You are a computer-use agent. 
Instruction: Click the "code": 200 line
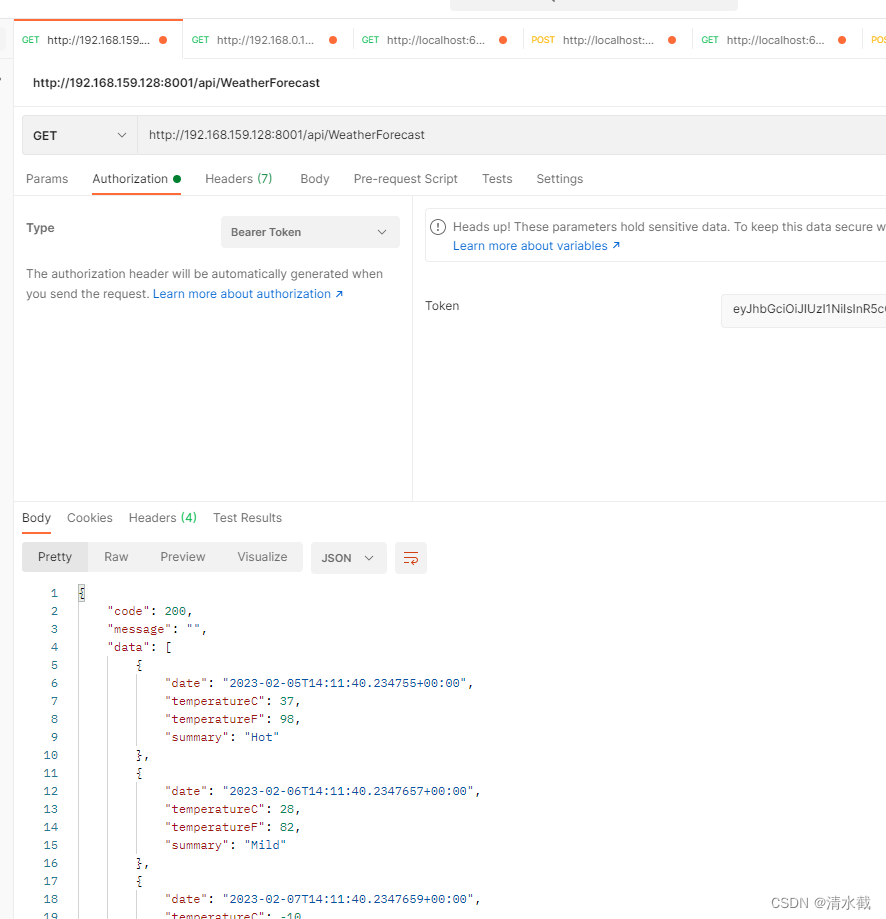coord(150,611)
